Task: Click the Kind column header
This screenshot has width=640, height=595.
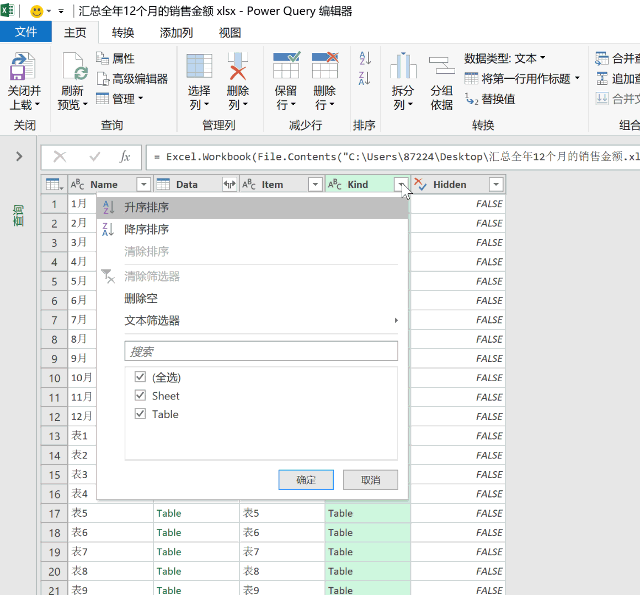Action: pos(358,185)
